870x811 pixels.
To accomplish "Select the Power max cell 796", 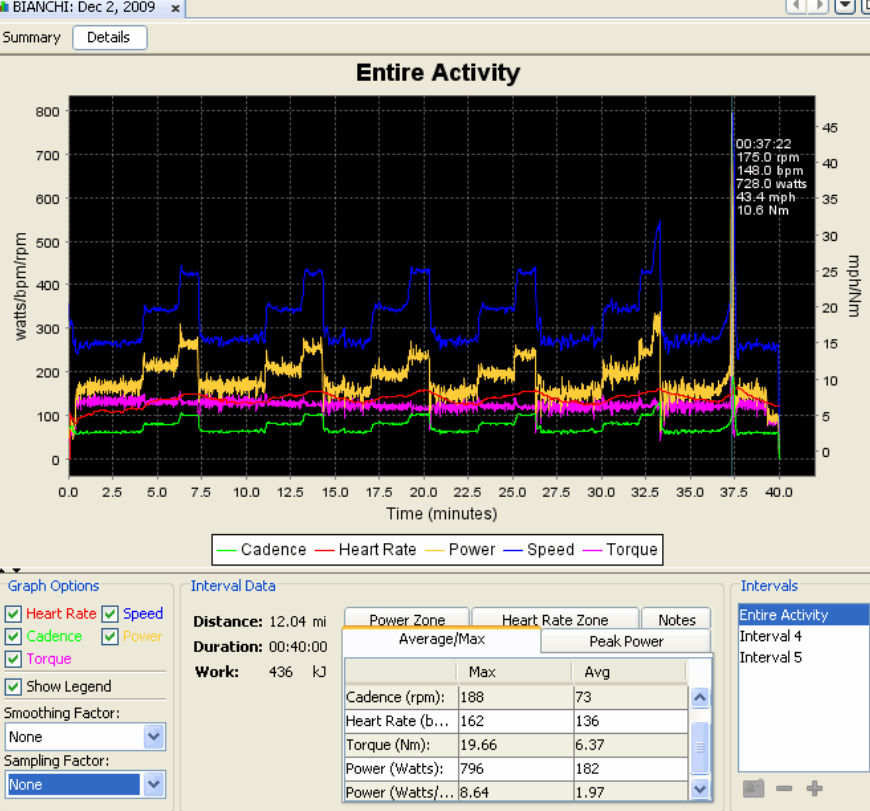I will pos(517,769).
